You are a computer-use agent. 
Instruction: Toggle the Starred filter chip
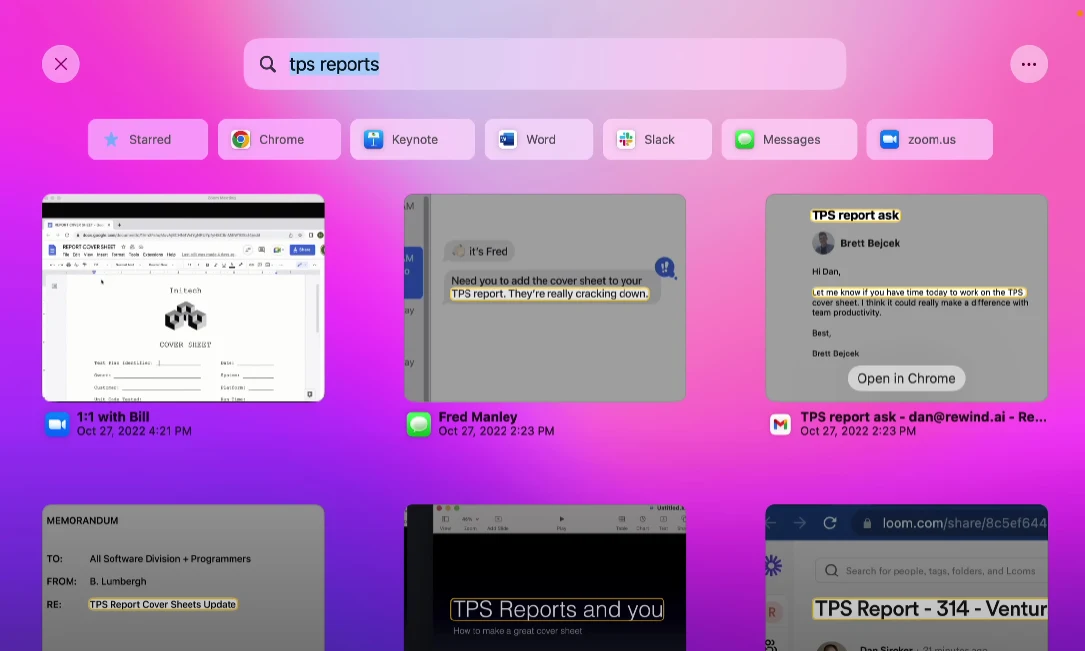[148, 140]
